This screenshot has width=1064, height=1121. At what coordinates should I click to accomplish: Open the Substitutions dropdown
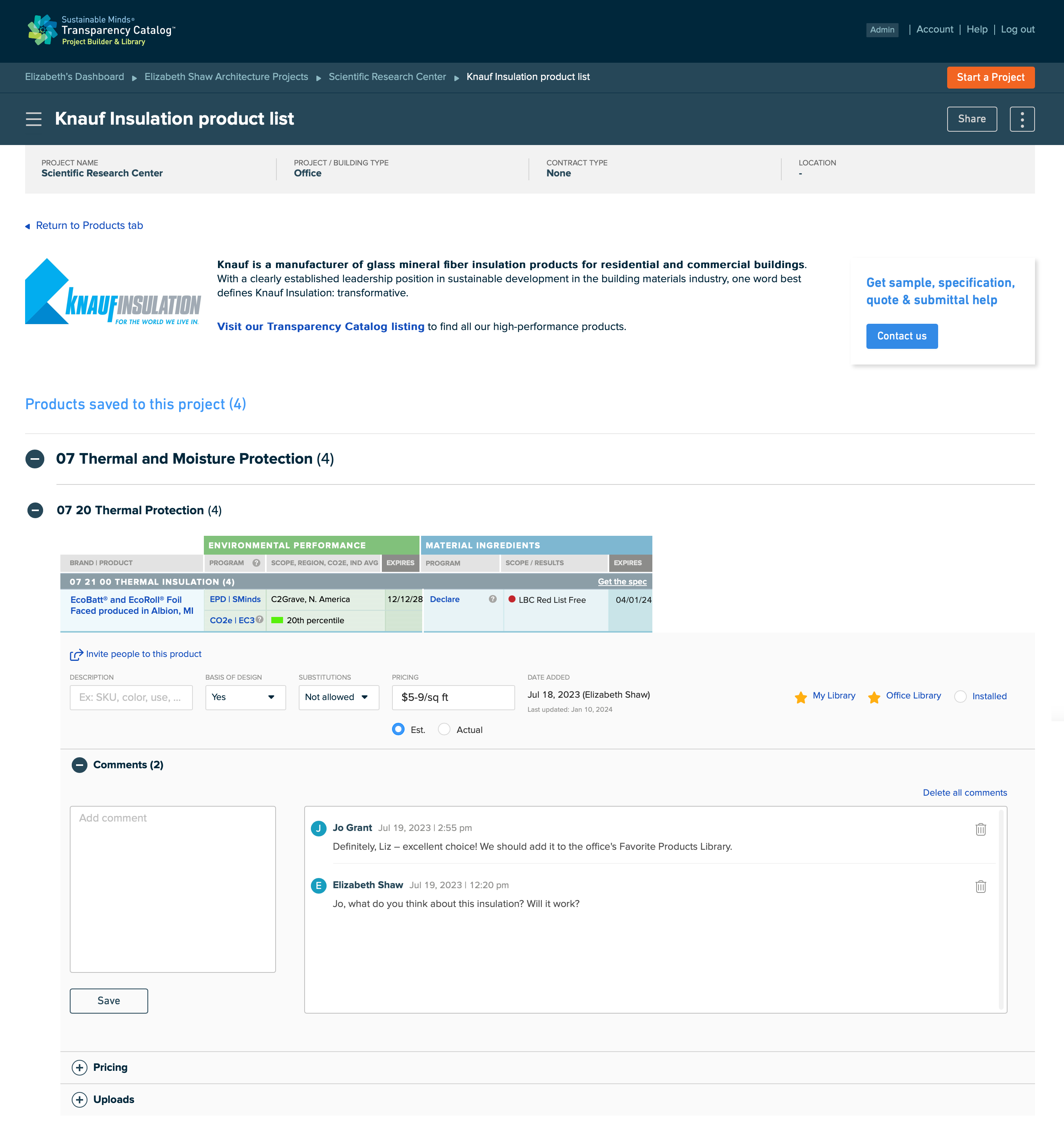[339, 697]
